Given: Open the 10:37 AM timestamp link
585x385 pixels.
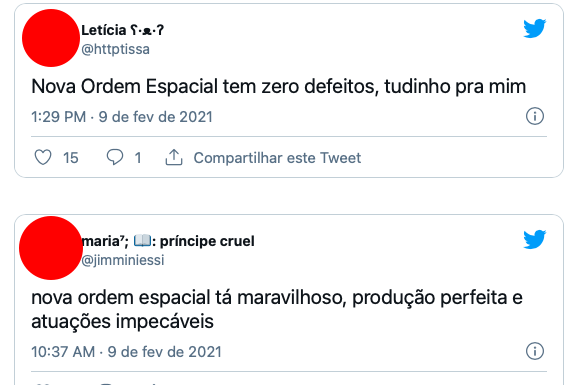Looking at the screenshot, I should click(126, 352).
